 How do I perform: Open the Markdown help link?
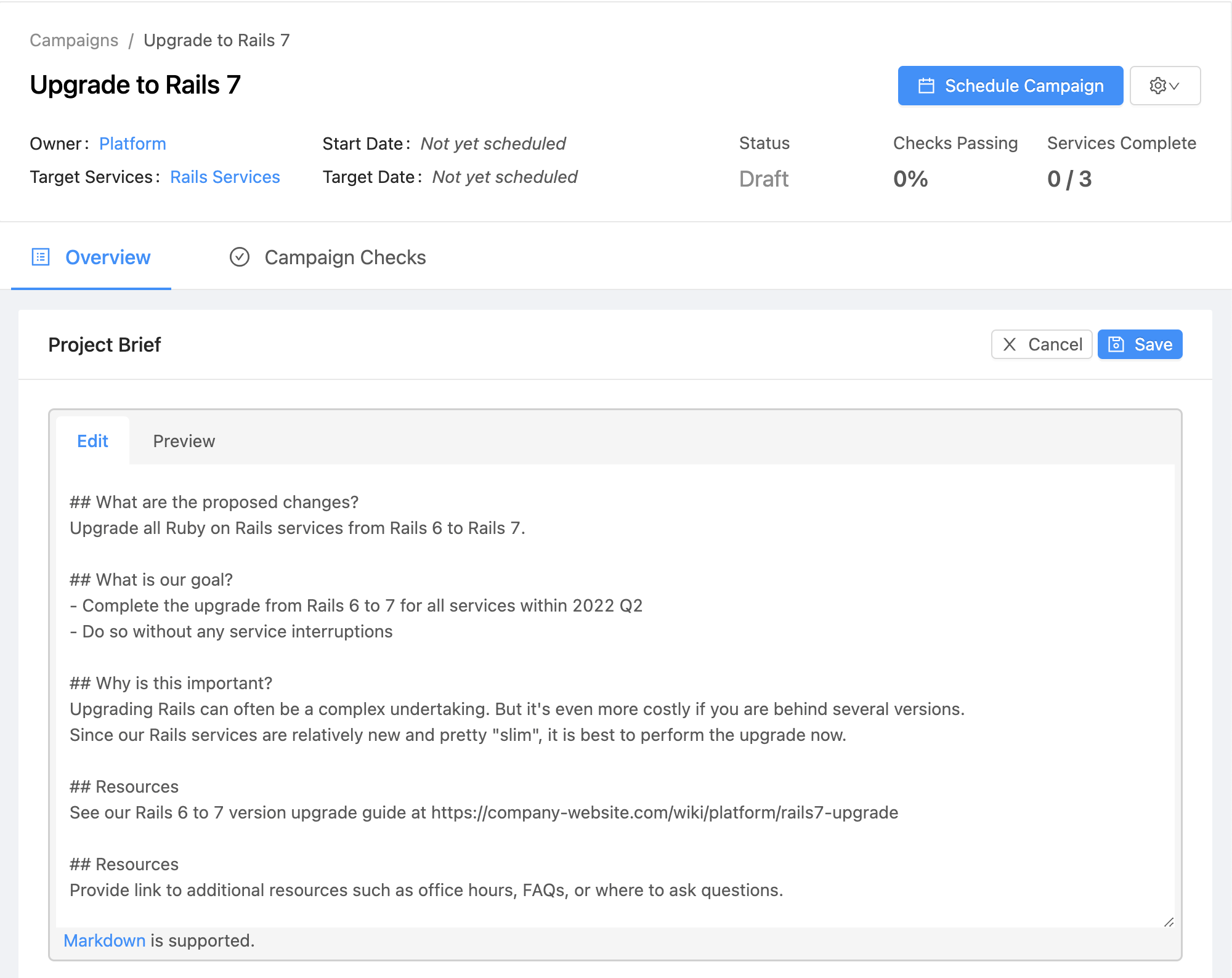click(105, 940)
